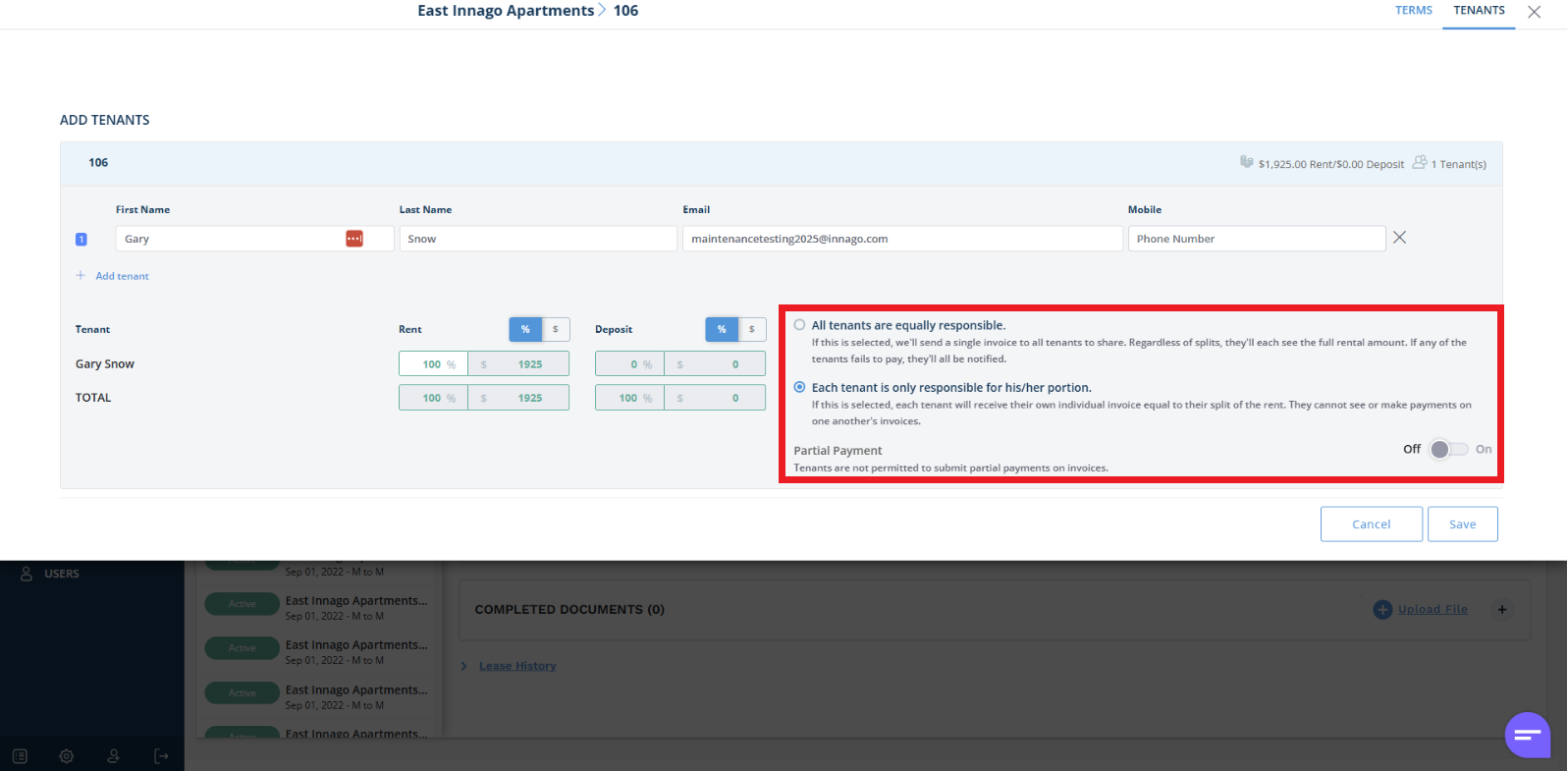Close the Add Tenants dialog

point(1534,12)
